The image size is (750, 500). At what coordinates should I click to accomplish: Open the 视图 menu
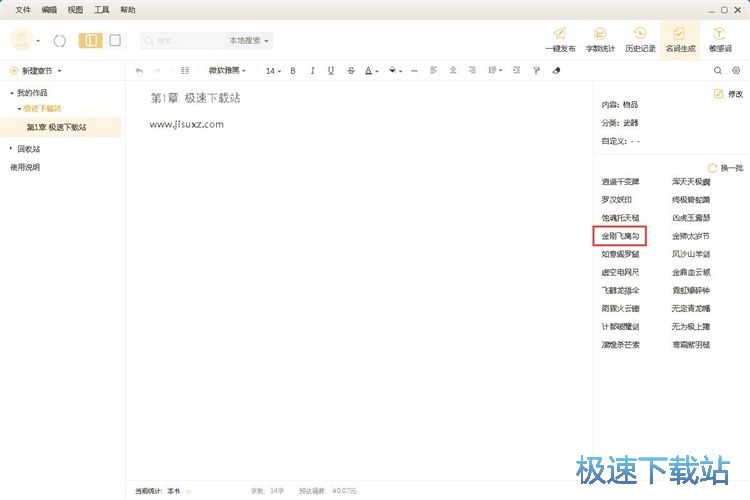pyautogui.click(x=75, y=10)
